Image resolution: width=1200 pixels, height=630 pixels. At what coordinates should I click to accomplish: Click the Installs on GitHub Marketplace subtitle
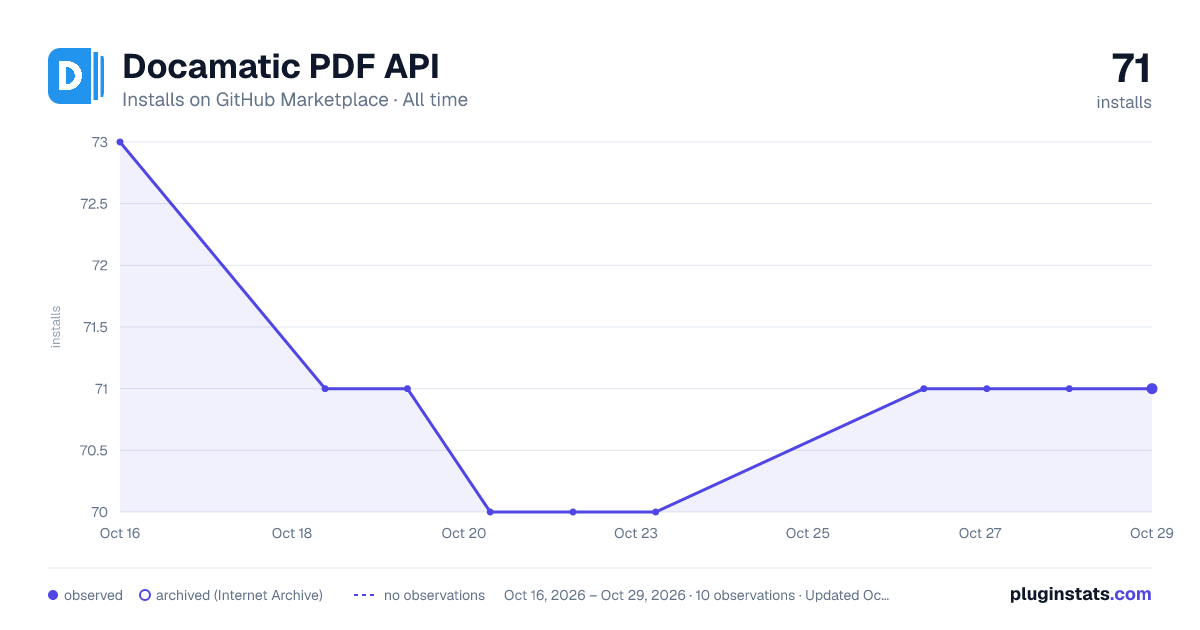tap(295, 100)
